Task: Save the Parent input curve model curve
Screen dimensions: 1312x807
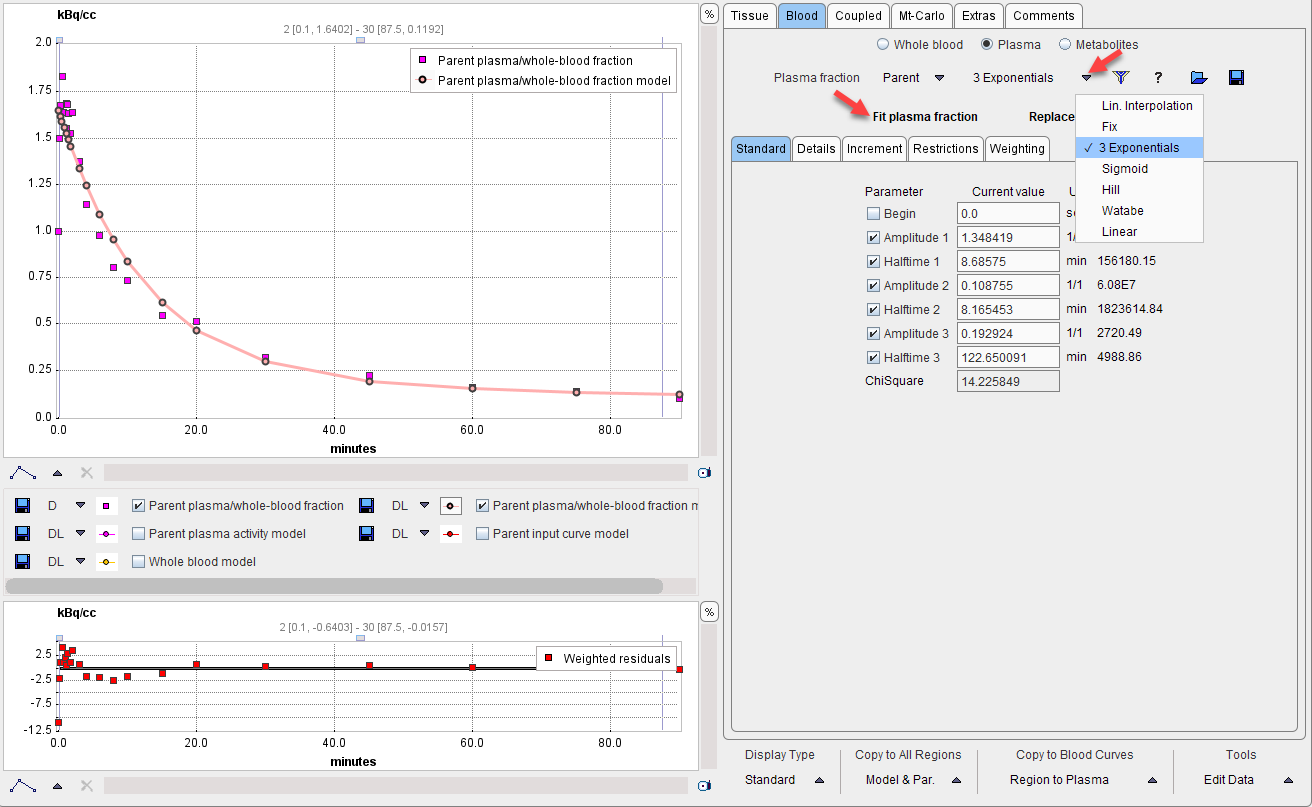Action: click(x=367, y=534)
